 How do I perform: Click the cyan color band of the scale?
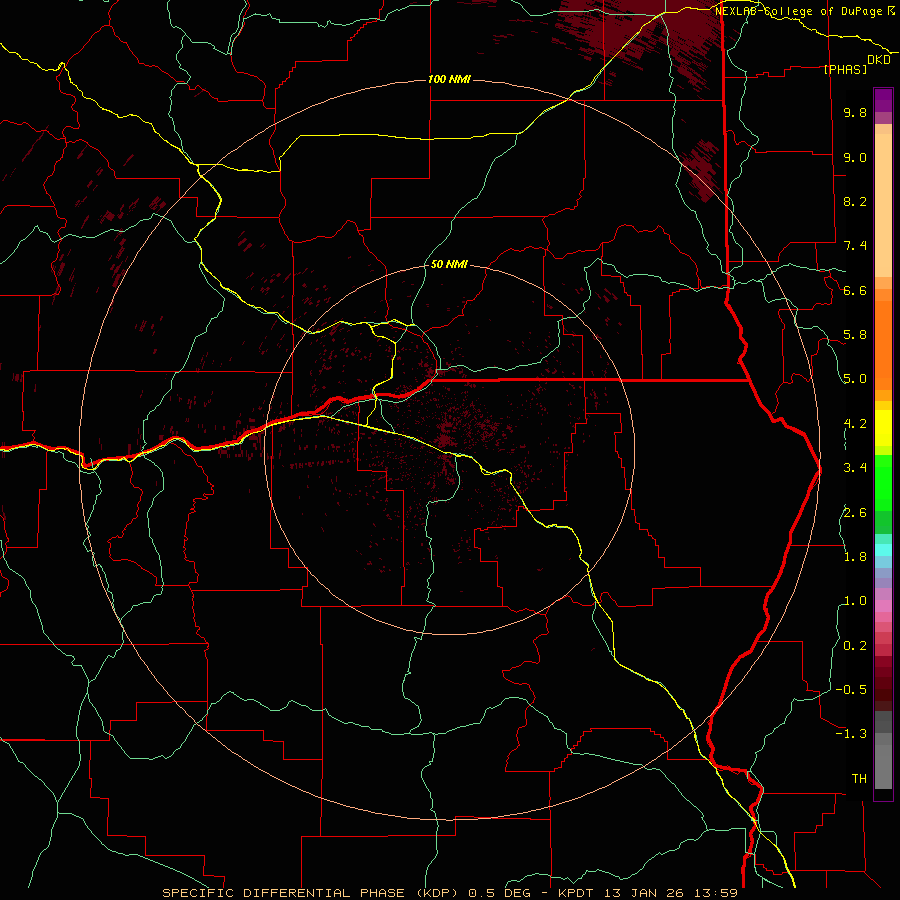[x=883, y=550]
